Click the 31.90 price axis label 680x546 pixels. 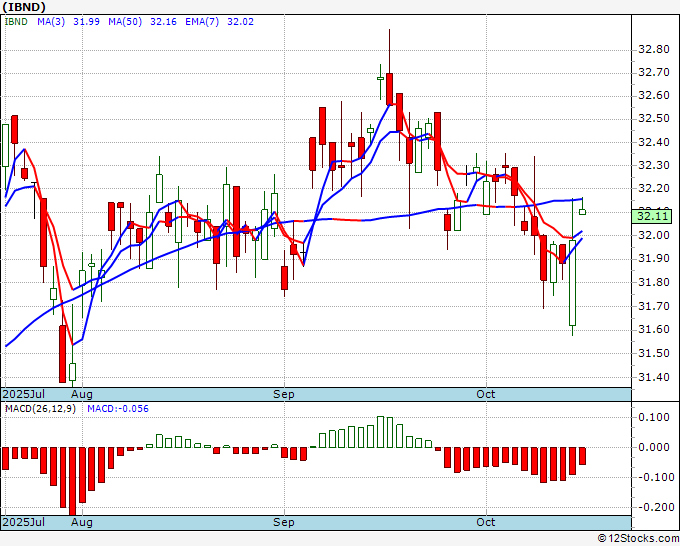tap(654, 258)
